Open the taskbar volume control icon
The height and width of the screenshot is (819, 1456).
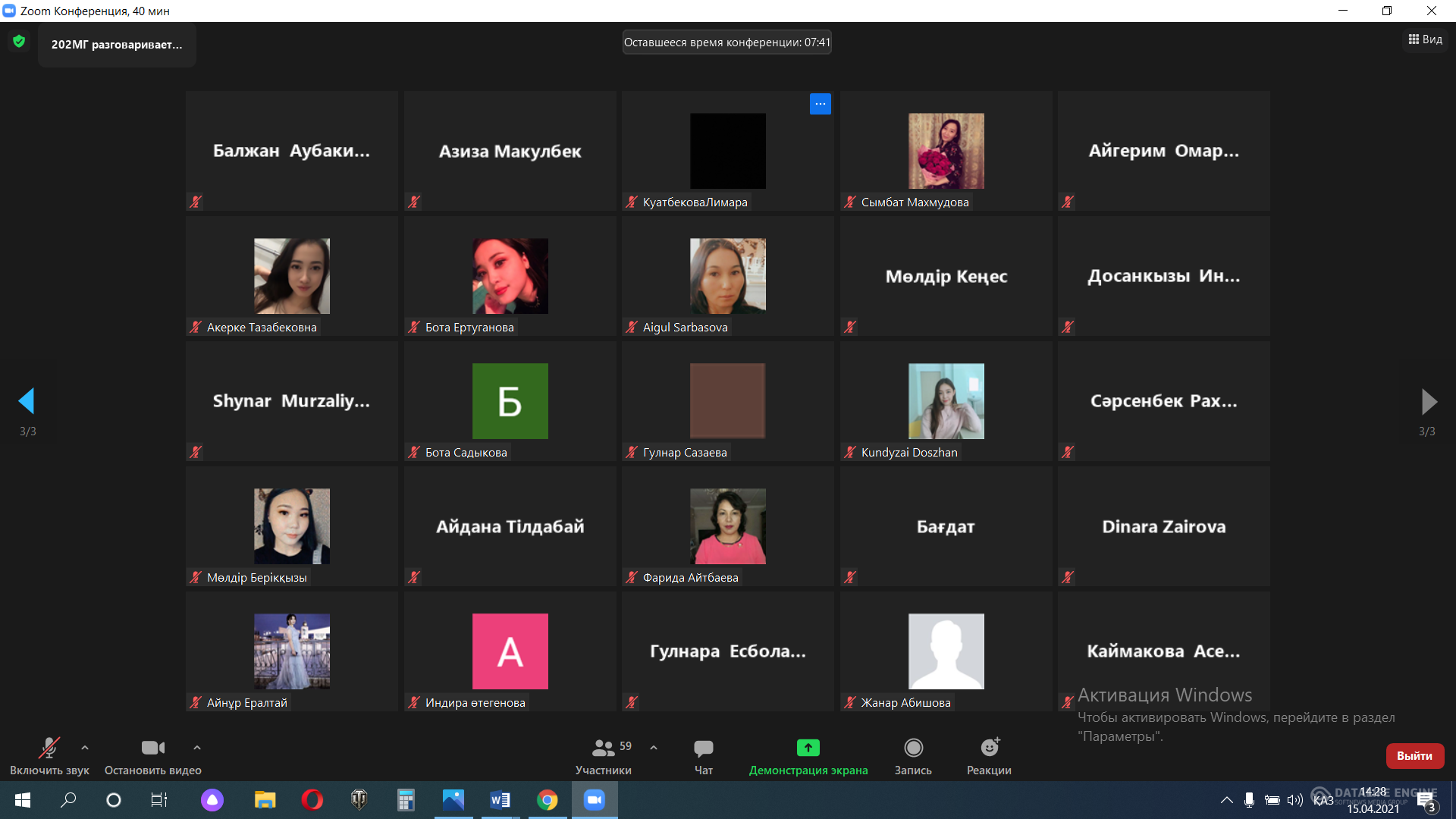(x=1294, y=800)
